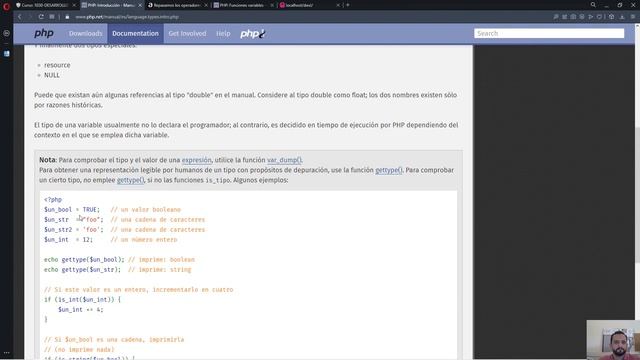Click 'echo gettype($un_str);' line

pyautogui.click(x=82, y=269)
